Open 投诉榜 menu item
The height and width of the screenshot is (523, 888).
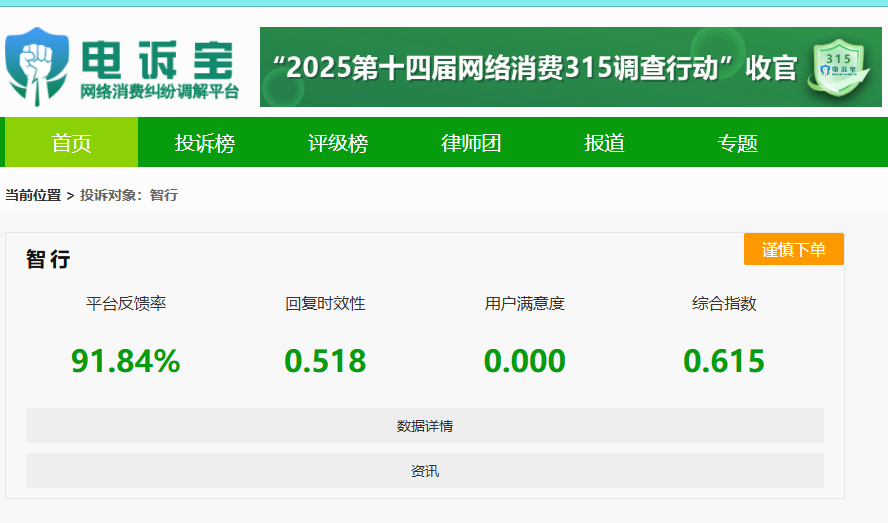(204, 143)
